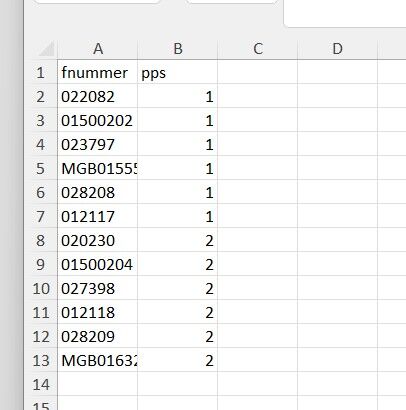Screen dimensions: 406x410
Task: Select cell containing 022082
Action: coord(98,96)
